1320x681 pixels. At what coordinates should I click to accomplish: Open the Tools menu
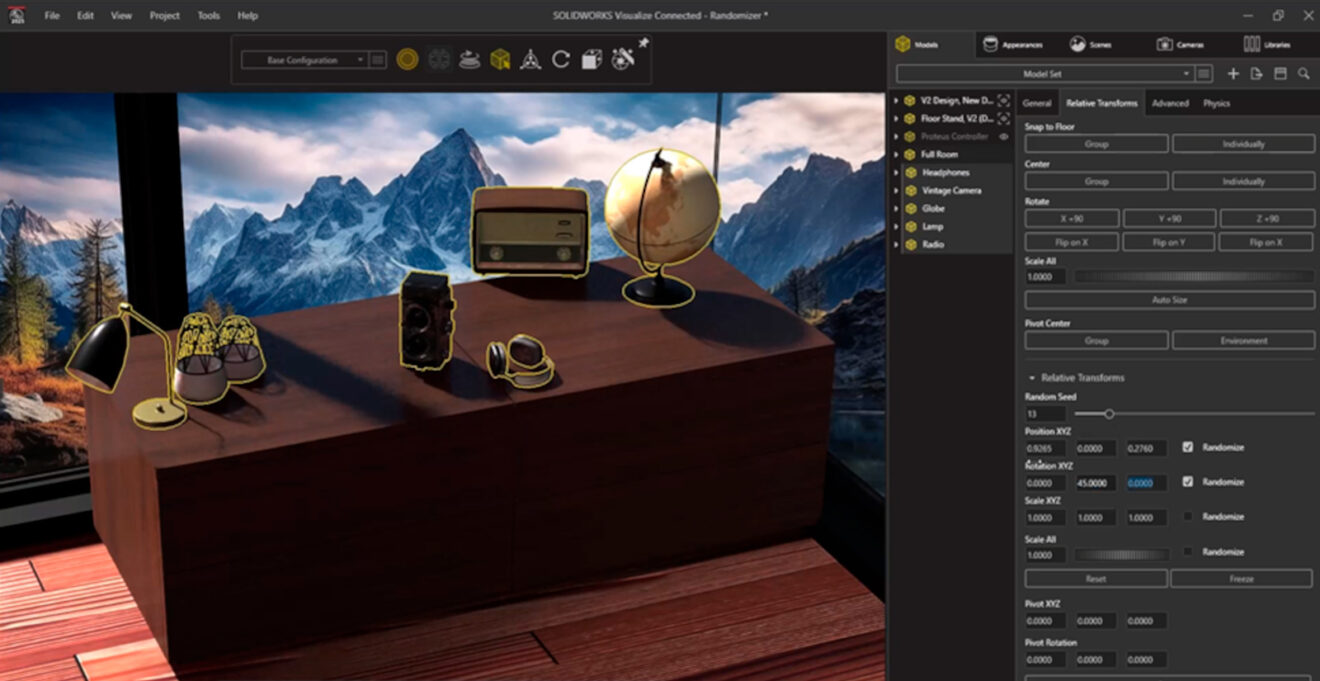pos(209,15)
